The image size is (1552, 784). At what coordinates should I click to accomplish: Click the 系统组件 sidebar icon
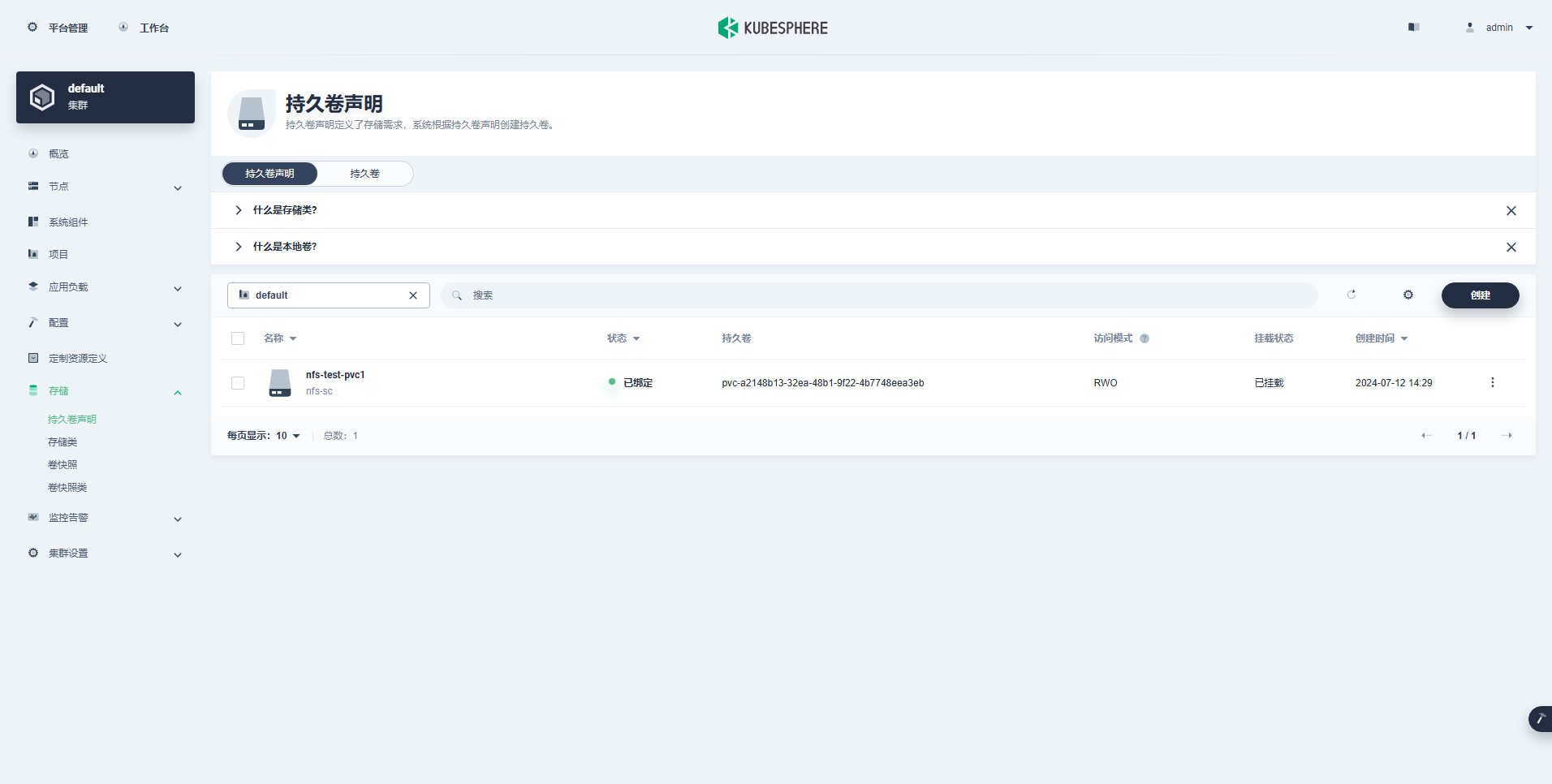click(33, 222)
